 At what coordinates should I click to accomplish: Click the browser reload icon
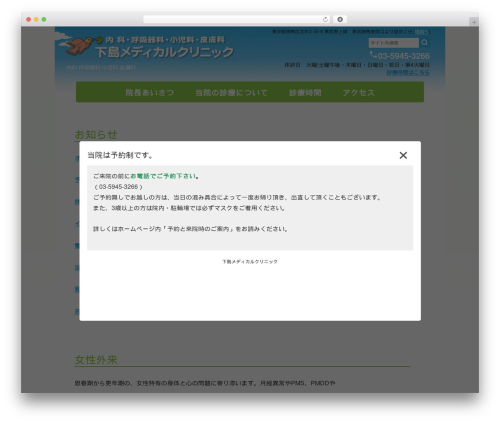pos(325,20)
